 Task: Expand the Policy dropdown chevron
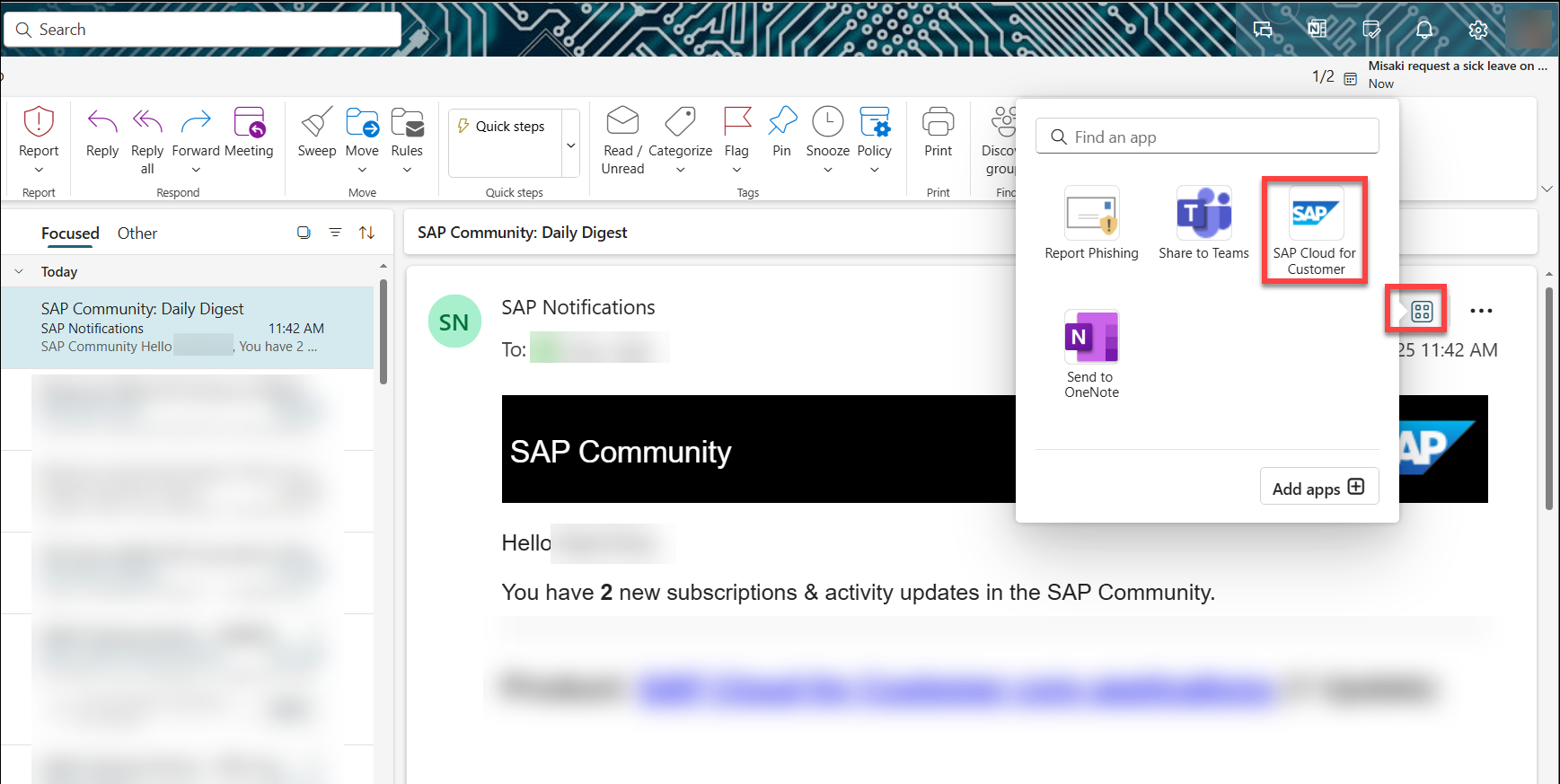pos(874,170)
